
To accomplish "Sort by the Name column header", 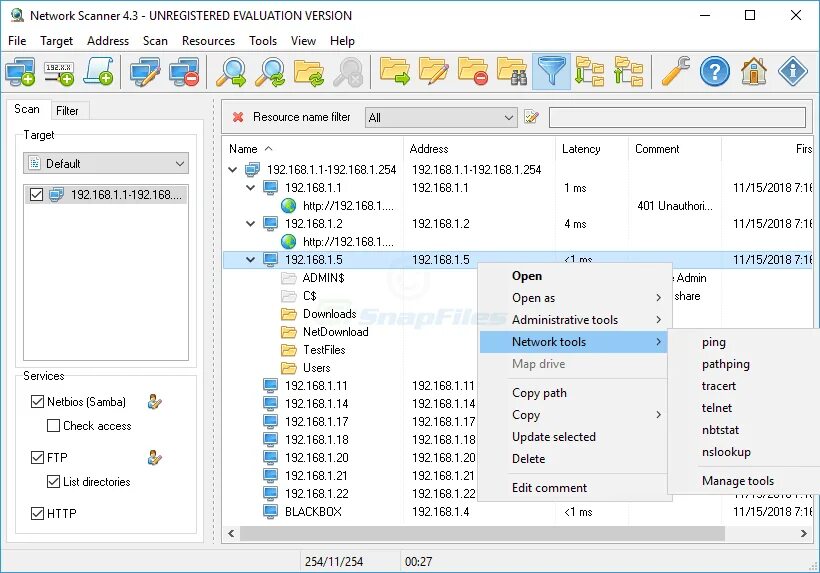I will [x=313, y=149].
